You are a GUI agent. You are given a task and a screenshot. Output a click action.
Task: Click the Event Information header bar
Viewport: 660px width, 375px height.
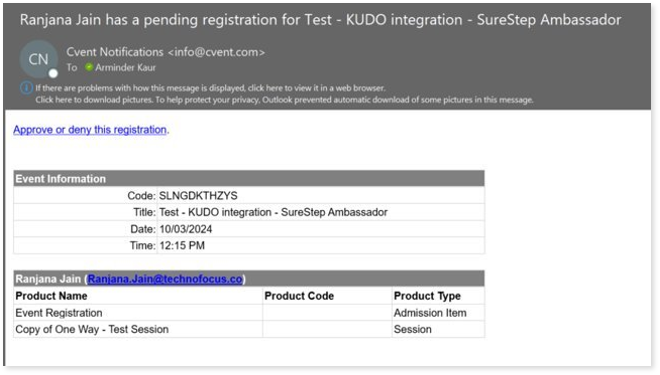249,179
